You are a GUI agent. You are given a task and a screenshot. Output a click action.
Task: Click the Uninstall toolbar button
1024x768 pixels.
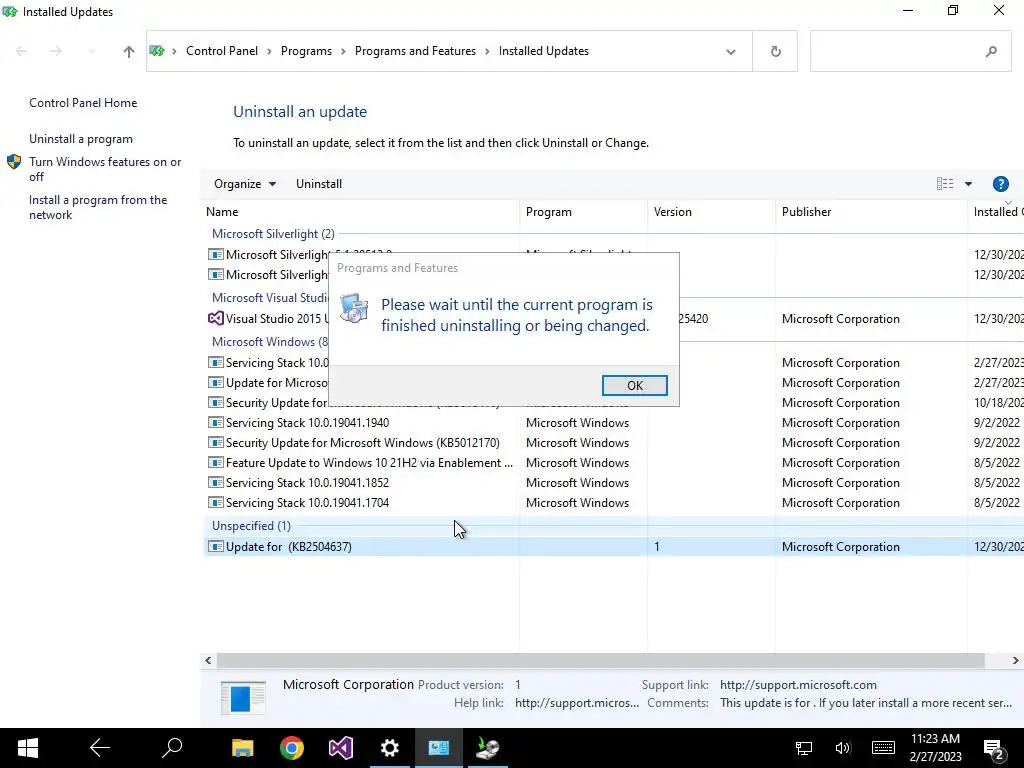[319, 184]
